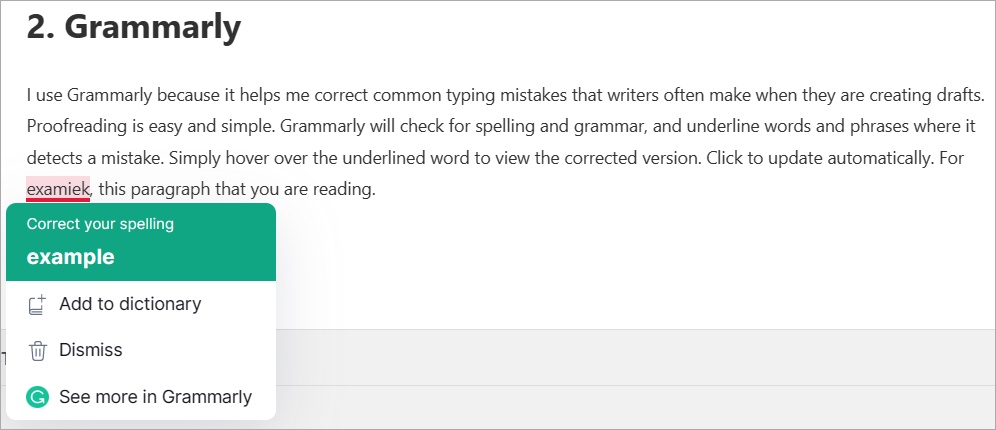Click on "Click to update automatically" sentence

818,158
